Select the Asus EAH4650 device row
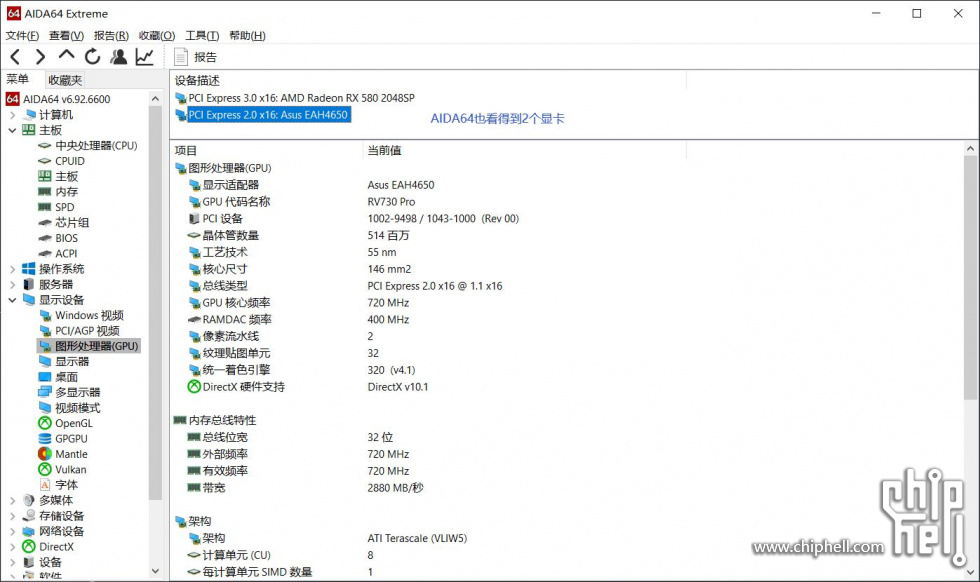The height and width of the screenshot is (582, 980). (x=263, y=115)
